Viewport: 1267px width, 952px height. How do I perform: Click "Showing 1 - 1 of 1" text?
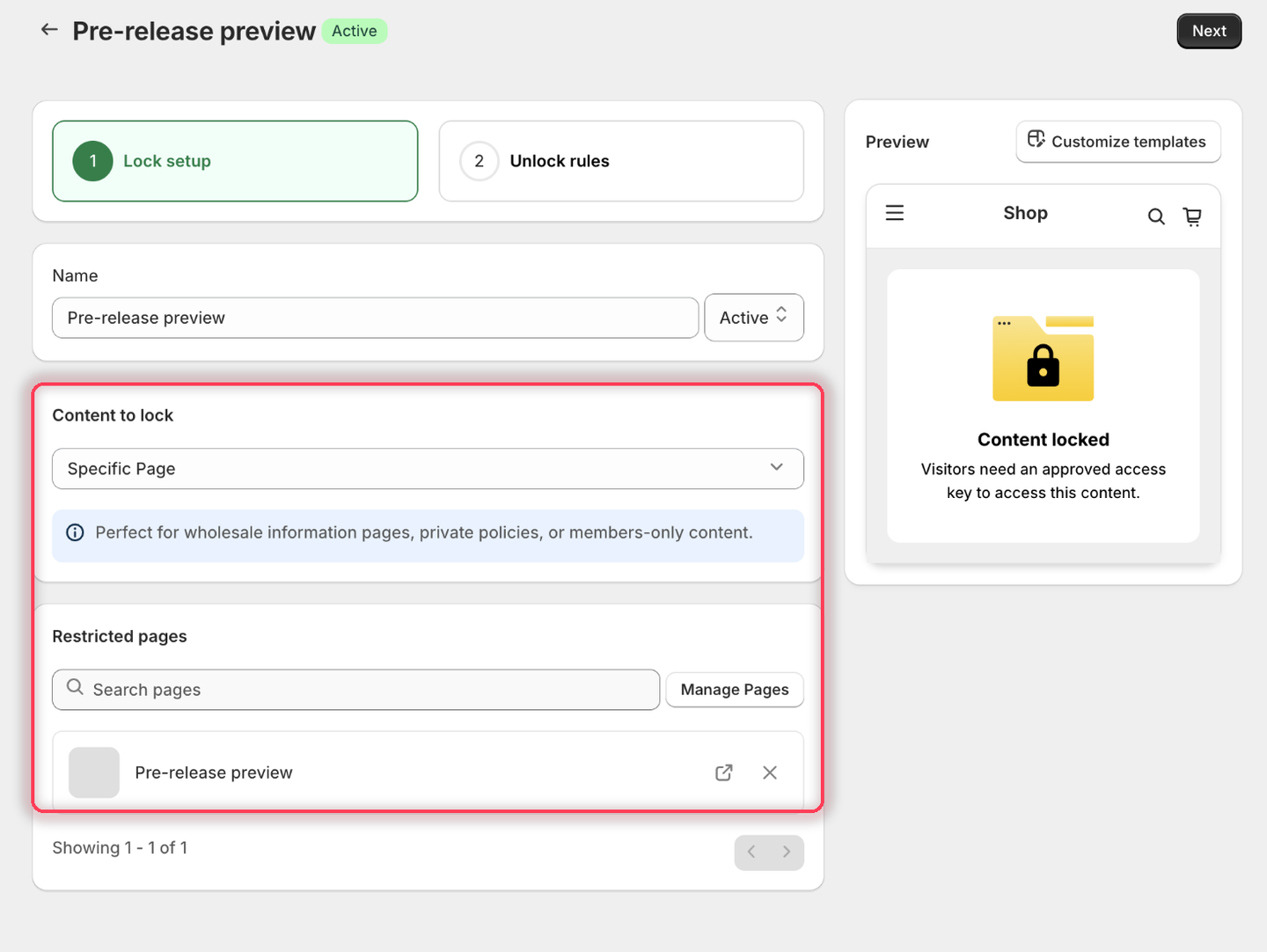tap(120, 847)
